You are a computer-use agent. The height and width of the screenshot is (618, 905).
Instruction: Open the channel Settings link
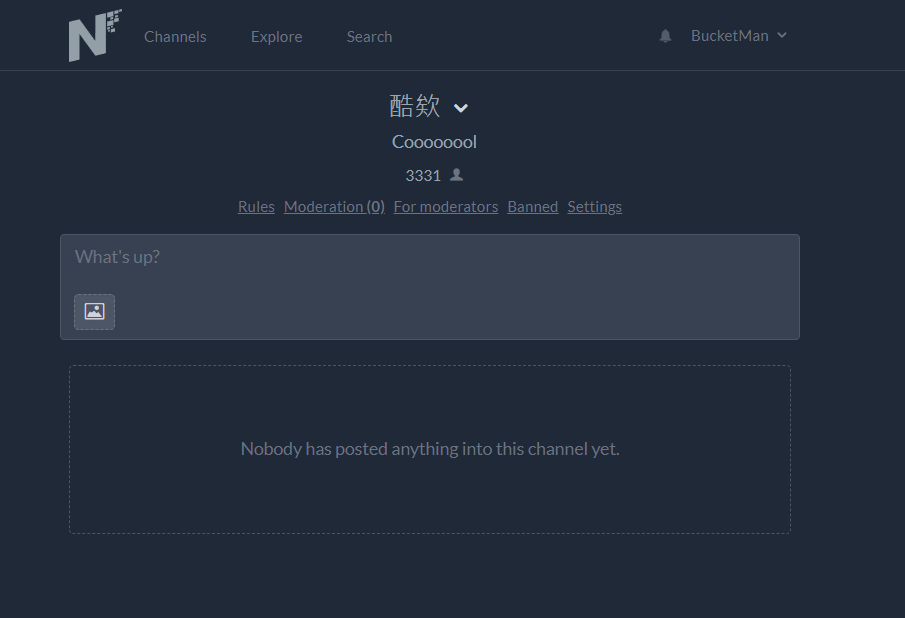[594, 207]
